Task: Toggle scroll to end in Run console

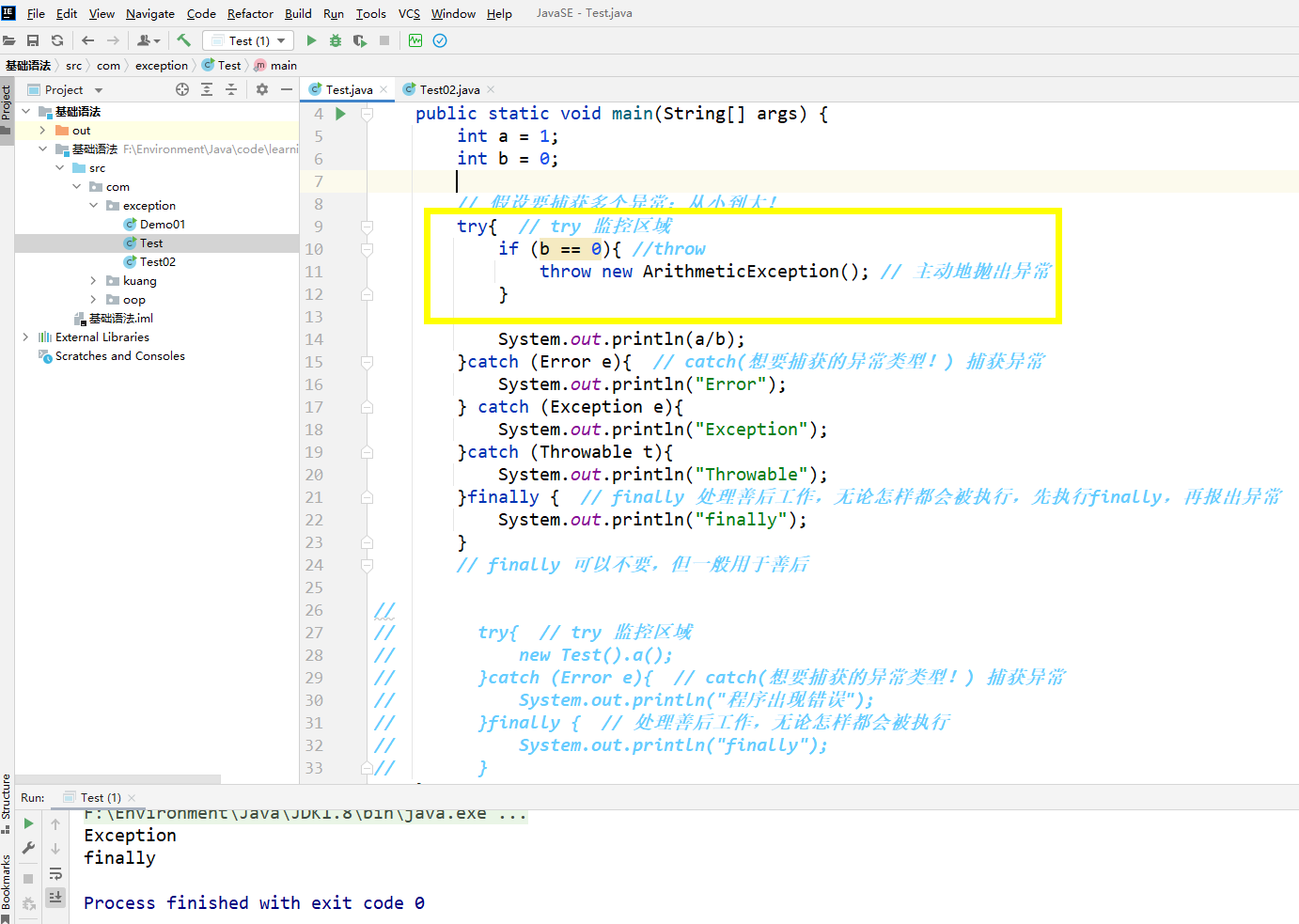Action: tap(55, 897)
